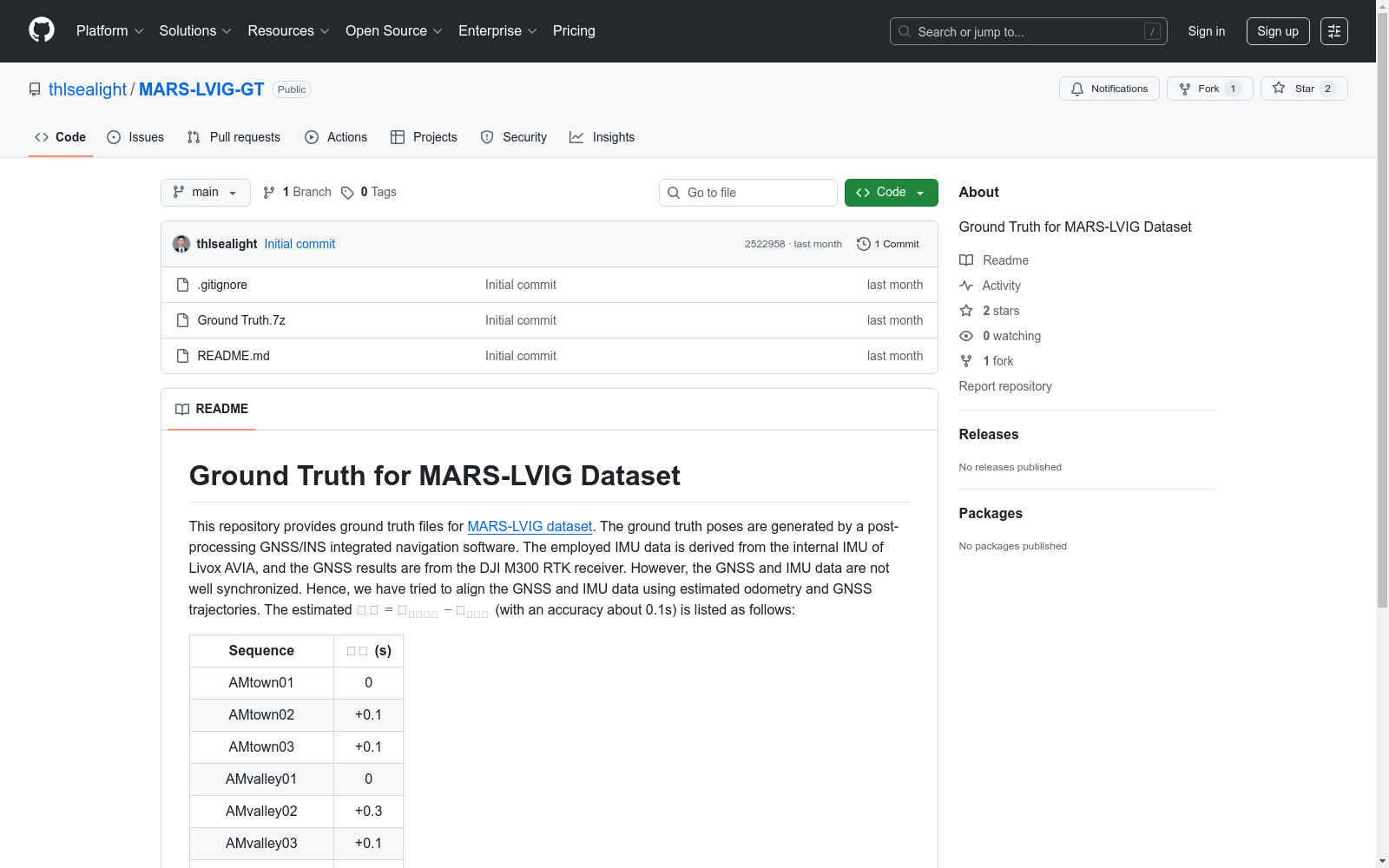Click the book icon beside Readme in About
The height and width of the screenshot is (868, 1389).
[x=966, y=260]
